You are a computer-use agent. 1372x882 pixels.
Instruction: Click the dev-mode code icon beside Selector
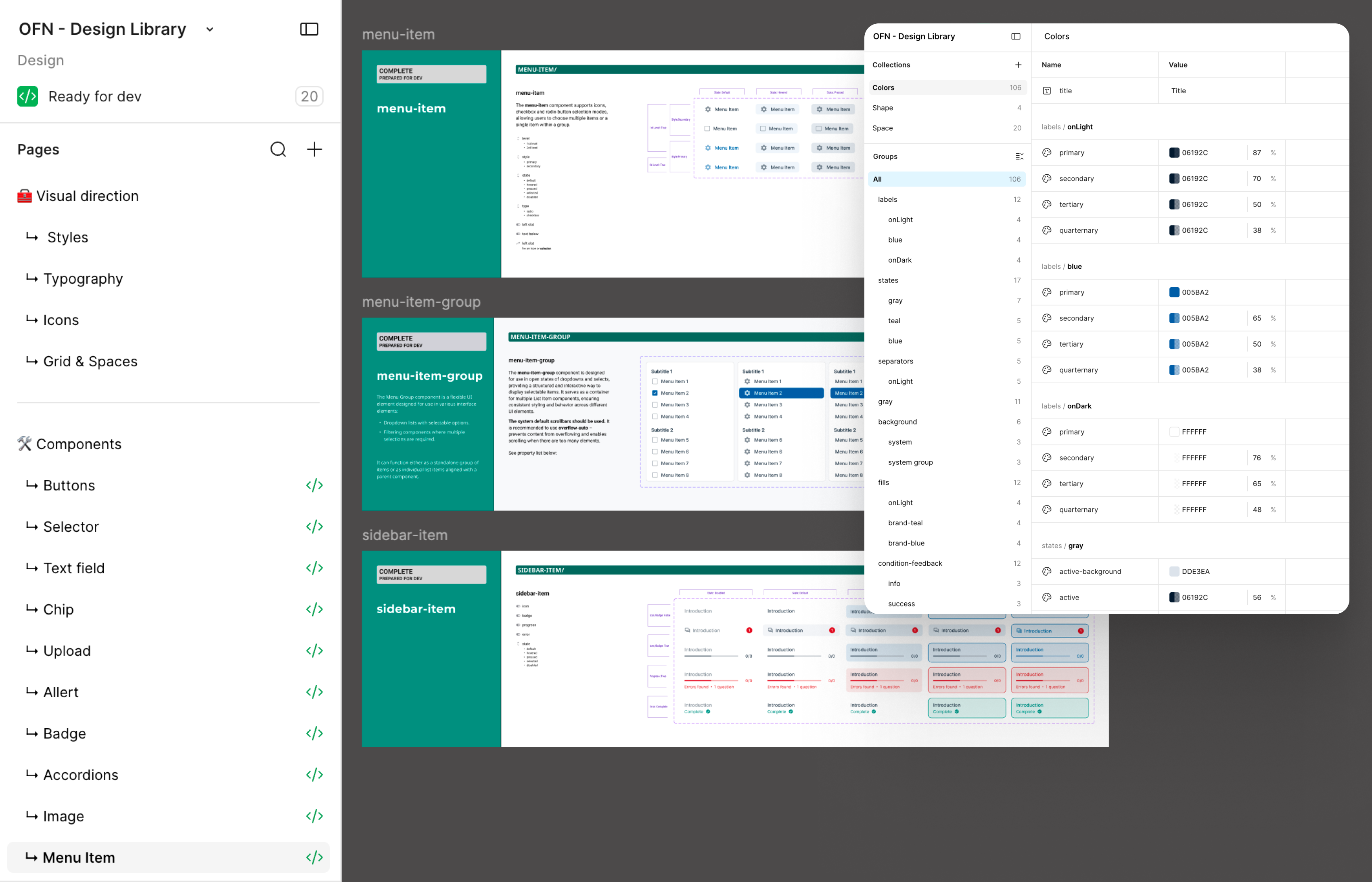click(314, 527)
